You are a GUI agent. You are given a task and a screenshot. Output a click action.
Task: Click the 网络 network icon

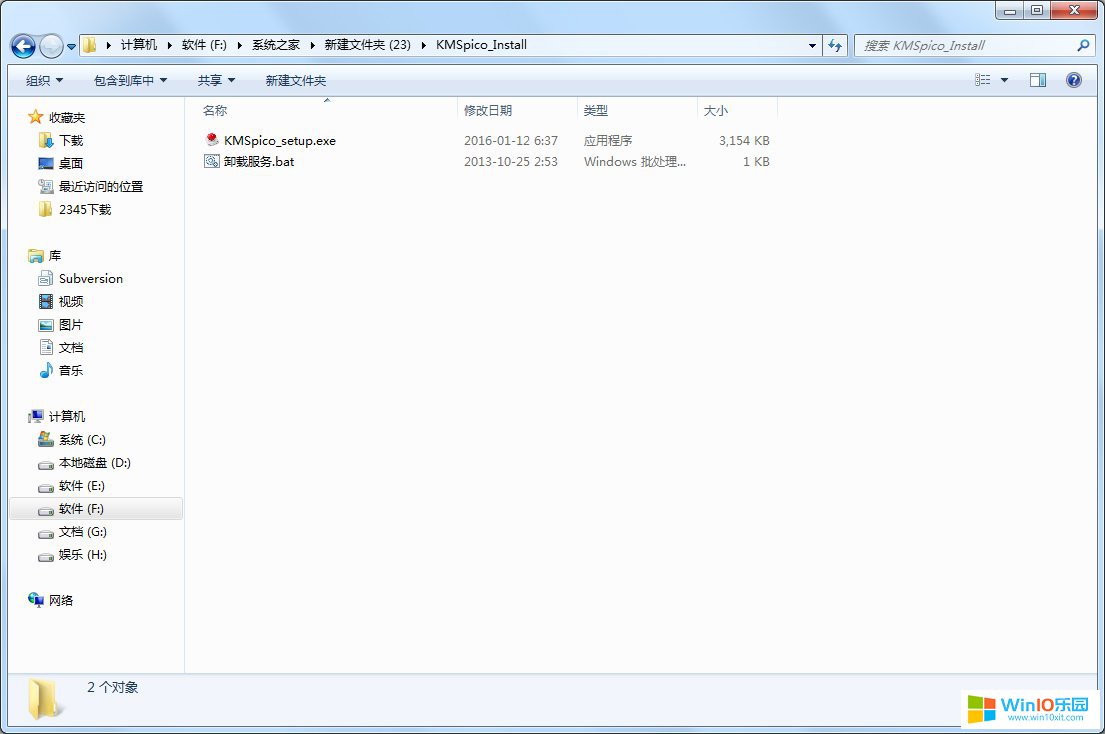(35, 599)
